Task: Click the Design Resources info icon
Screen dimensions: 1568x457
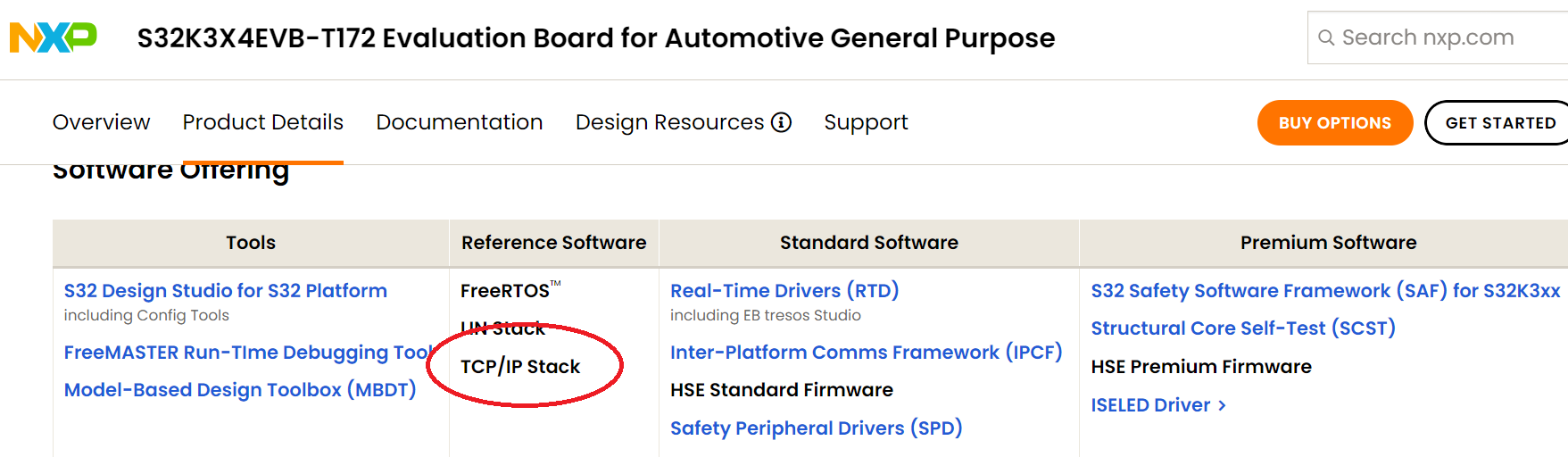Action: [782, 122]
